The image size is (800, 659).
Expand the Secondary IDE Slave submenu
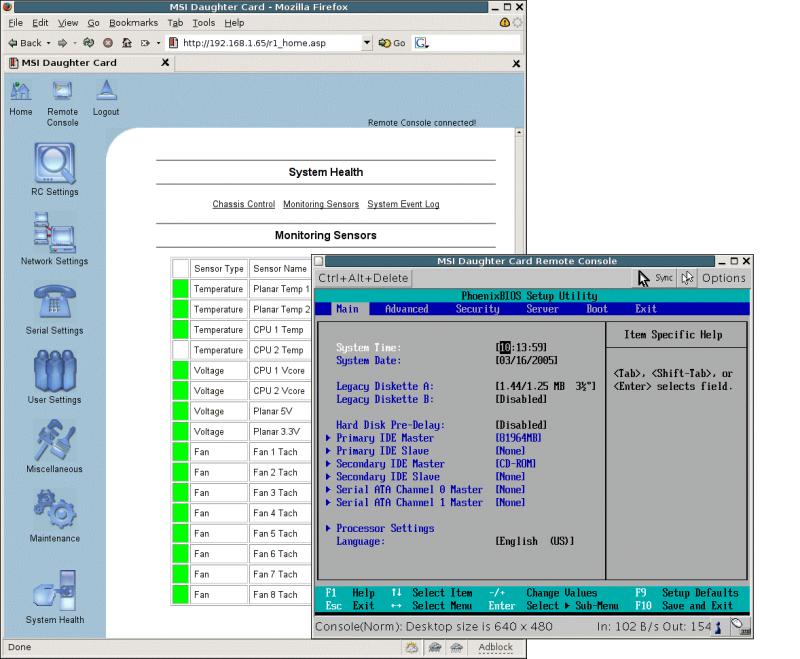329,476
